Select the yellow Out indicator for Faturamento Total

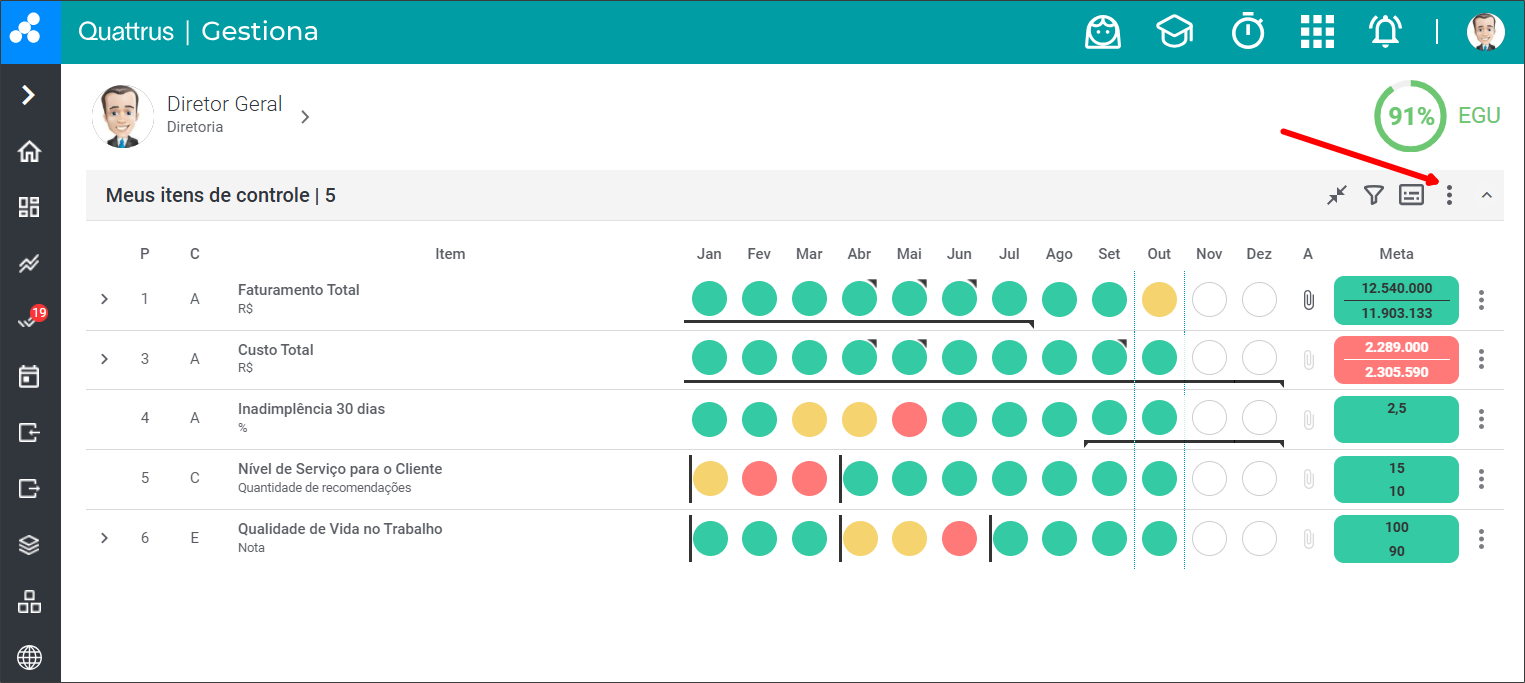click(x=1159, y=299)
